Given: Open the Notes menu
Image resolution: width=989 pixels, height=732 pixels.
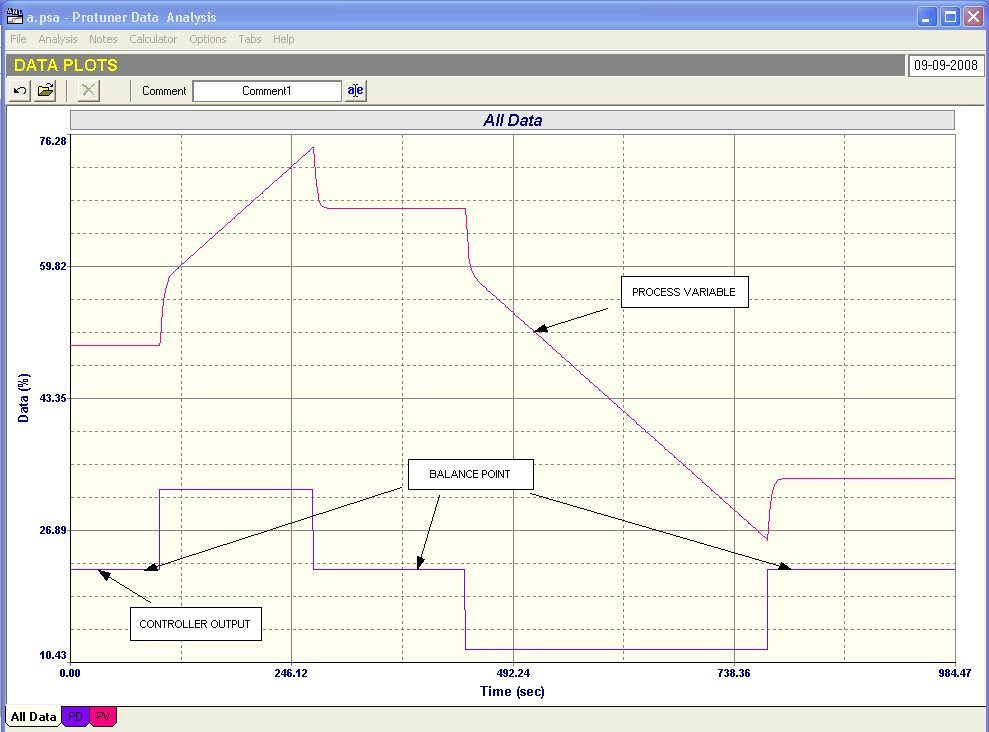Looking at the screenshot, I should click(x=103, y=39).
